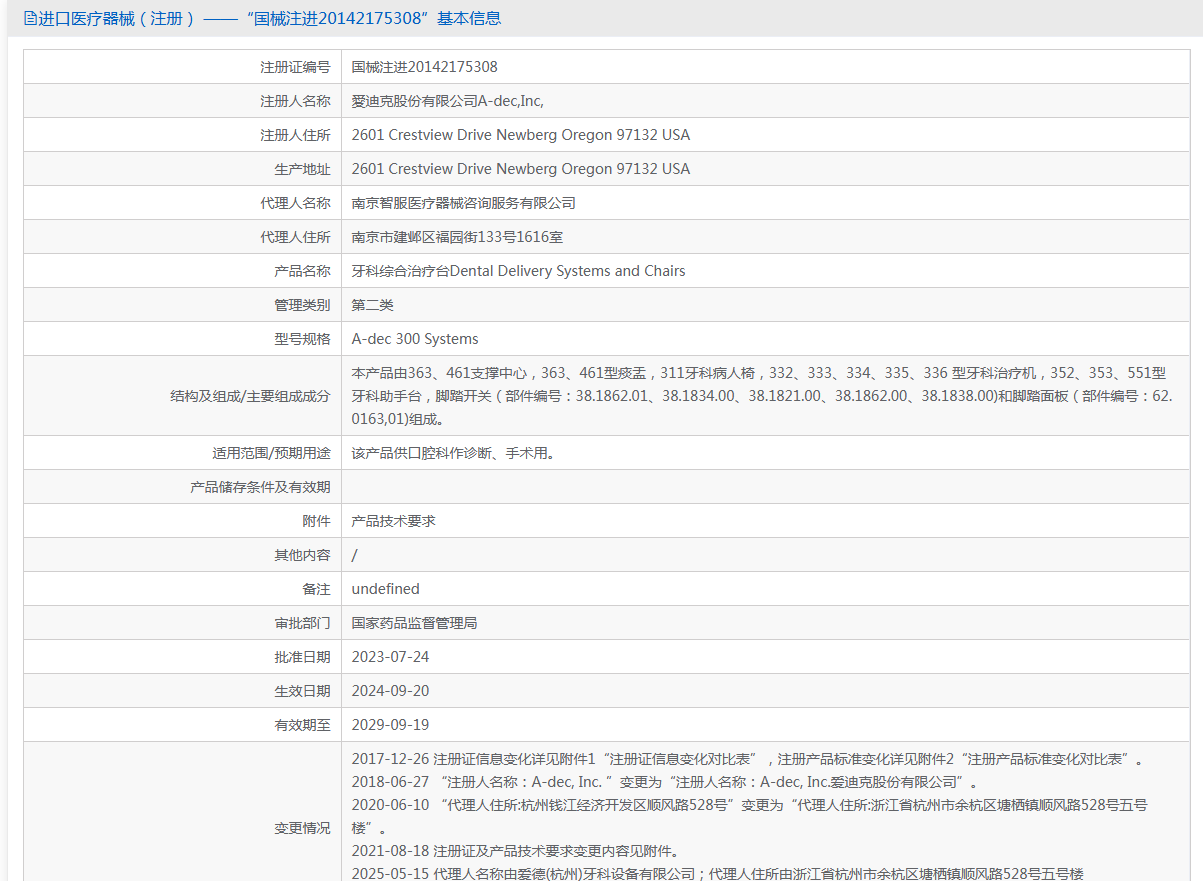
Task: Select the text 该产品供口腔科作诊断、手术用。
Action: (x=453, y=453)
